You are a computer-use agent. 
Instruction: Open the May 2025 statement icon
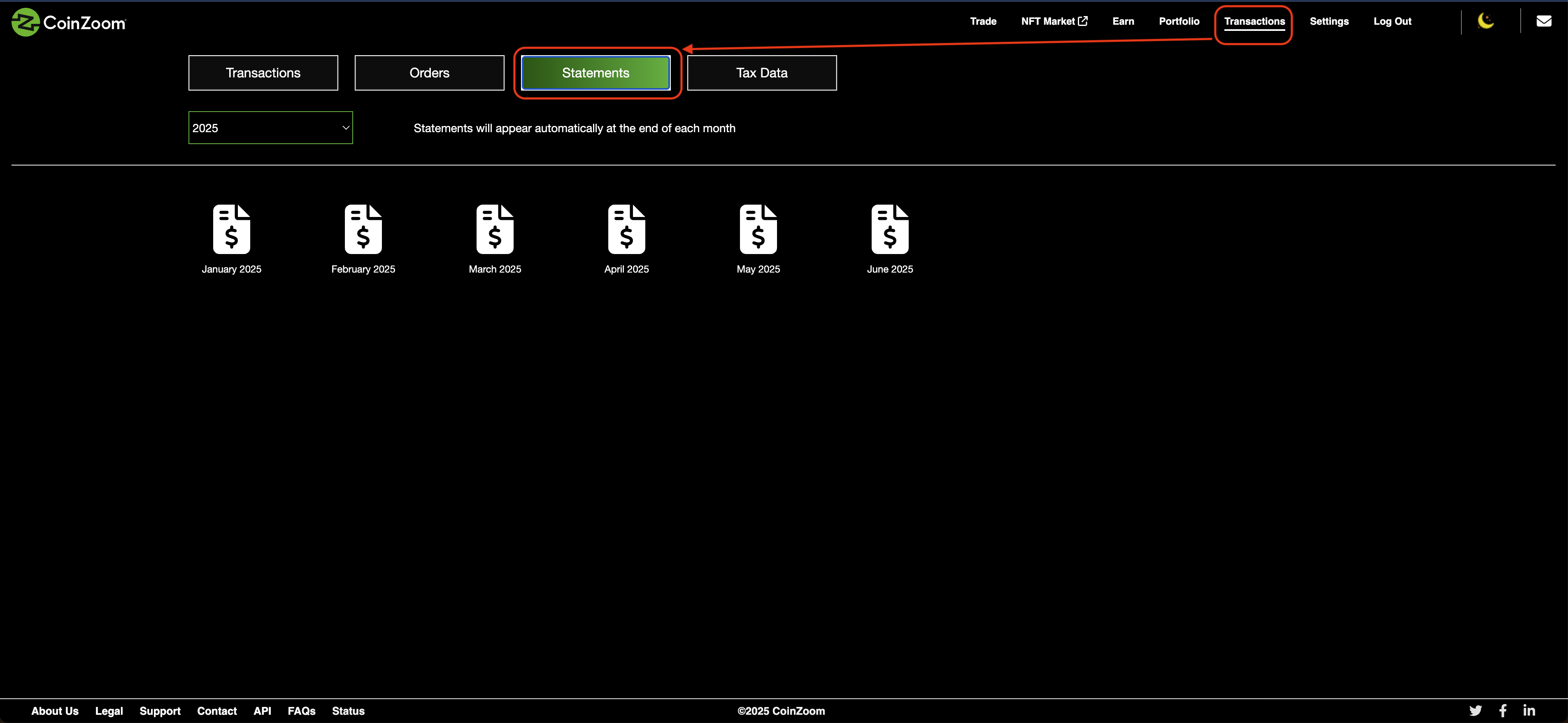pyautogui.click(x=758, y=229)
